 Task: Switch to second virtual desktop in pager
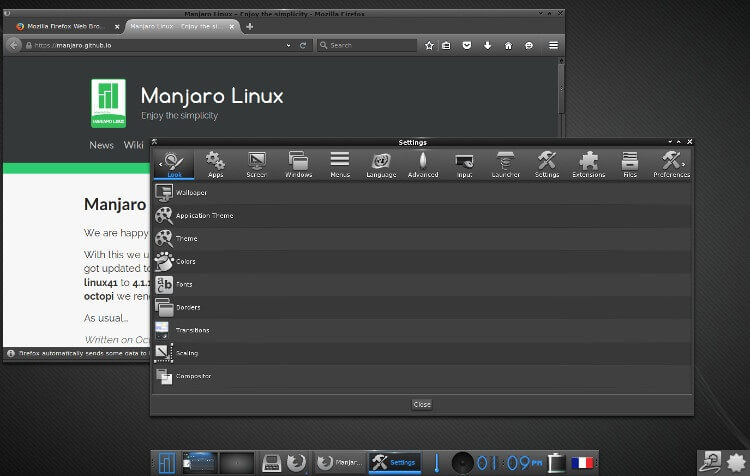(237, 463)
